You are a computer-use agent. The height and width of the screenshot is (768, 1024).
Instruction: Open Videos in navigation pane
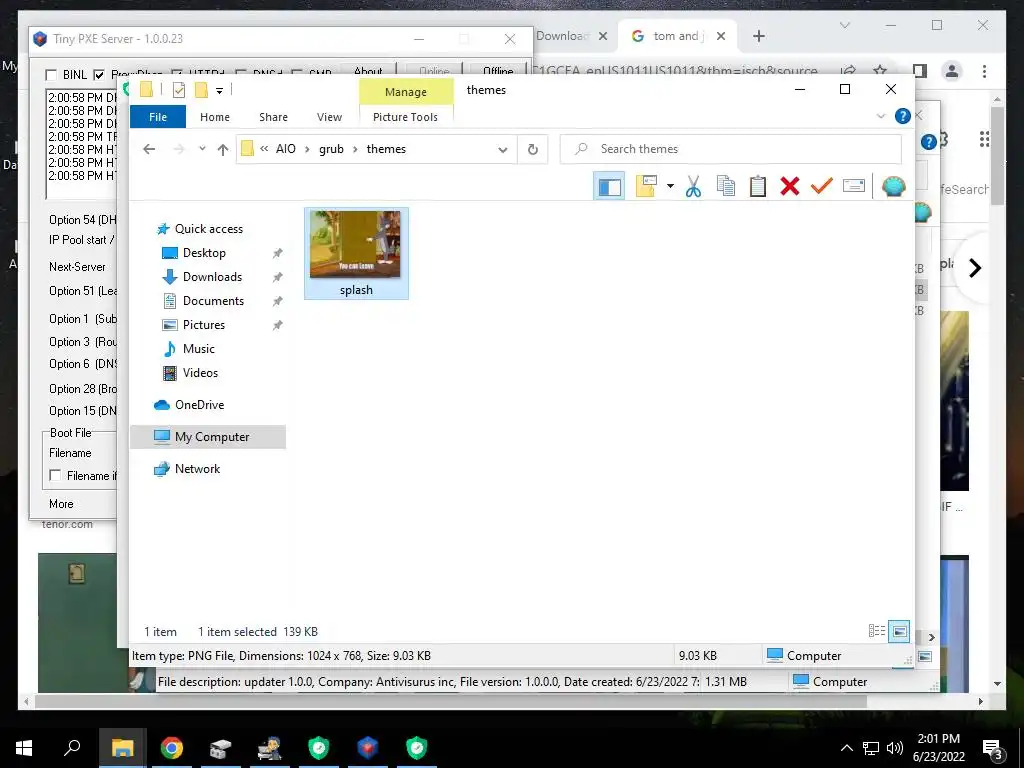pos(200,373)
